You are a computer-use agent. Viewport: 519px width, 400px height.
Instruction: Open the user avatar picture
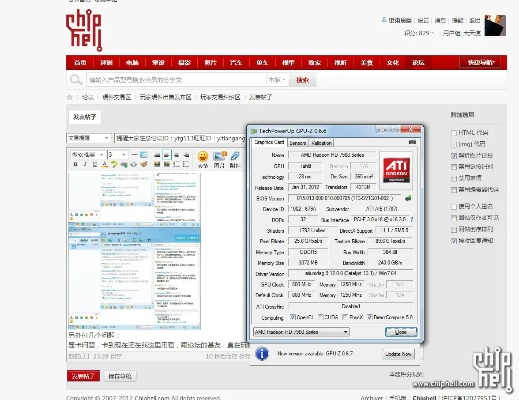[495, 25]
